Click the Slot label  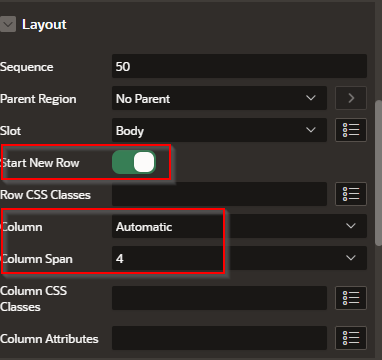[11, 131]
